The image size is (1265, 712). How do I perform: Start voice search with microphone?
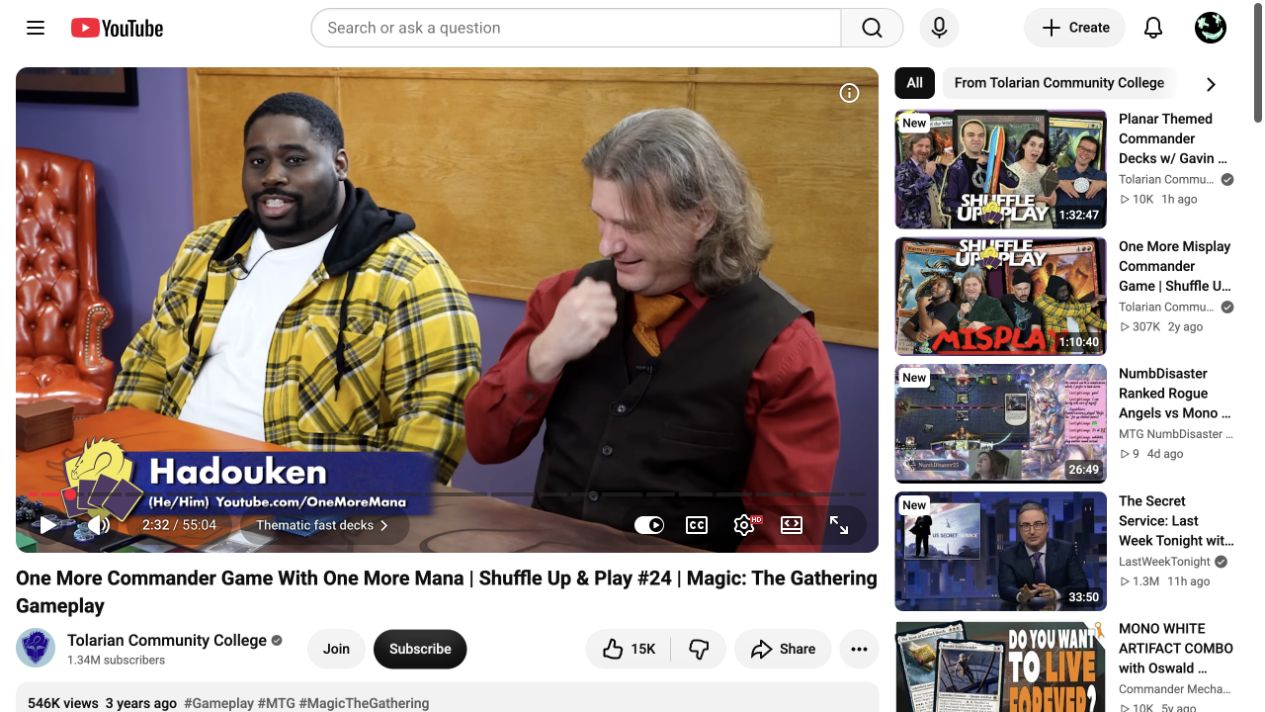[939, 28]
